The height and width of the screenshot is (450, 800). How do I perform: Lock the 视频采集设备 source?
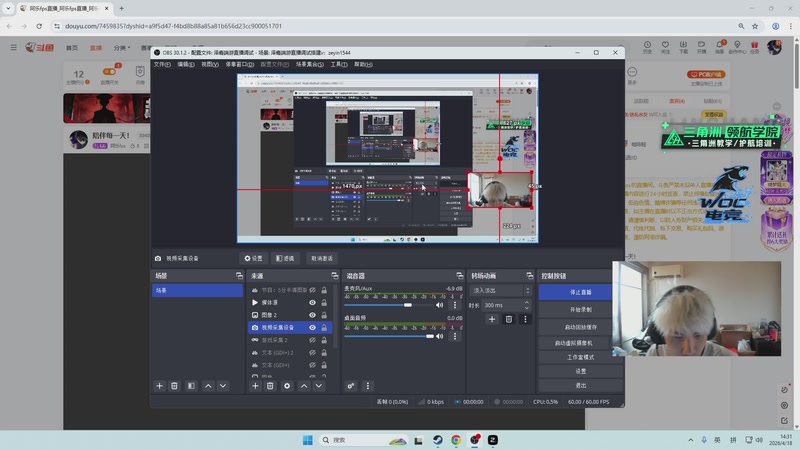pyautogui.click(x=324, y=328)
